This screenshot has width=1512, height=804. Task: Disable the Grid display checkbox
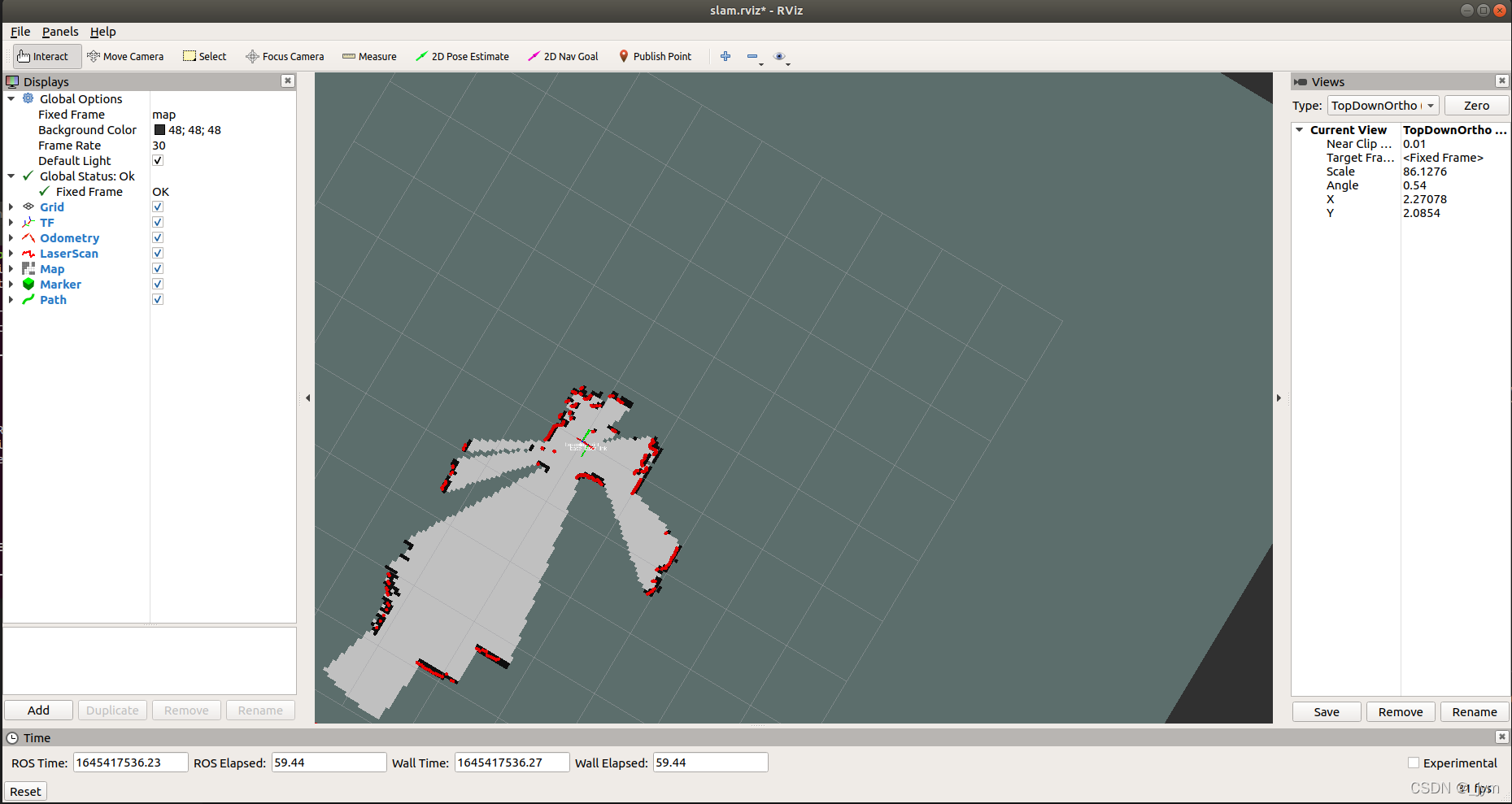pos(158,206)
